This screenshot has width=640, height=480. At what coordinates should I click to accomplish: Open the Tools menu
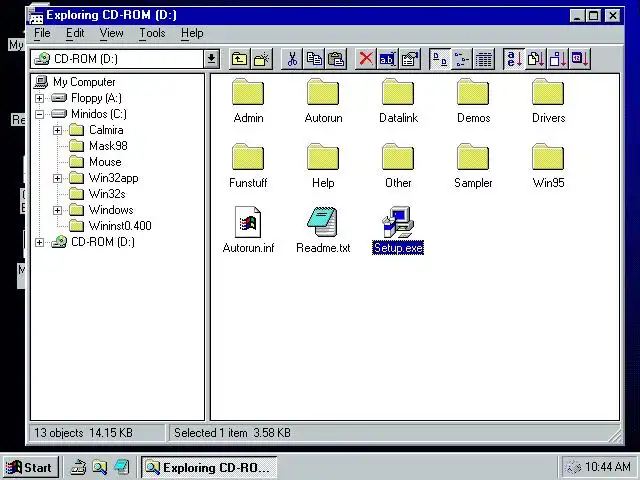[x=152, y=33]
